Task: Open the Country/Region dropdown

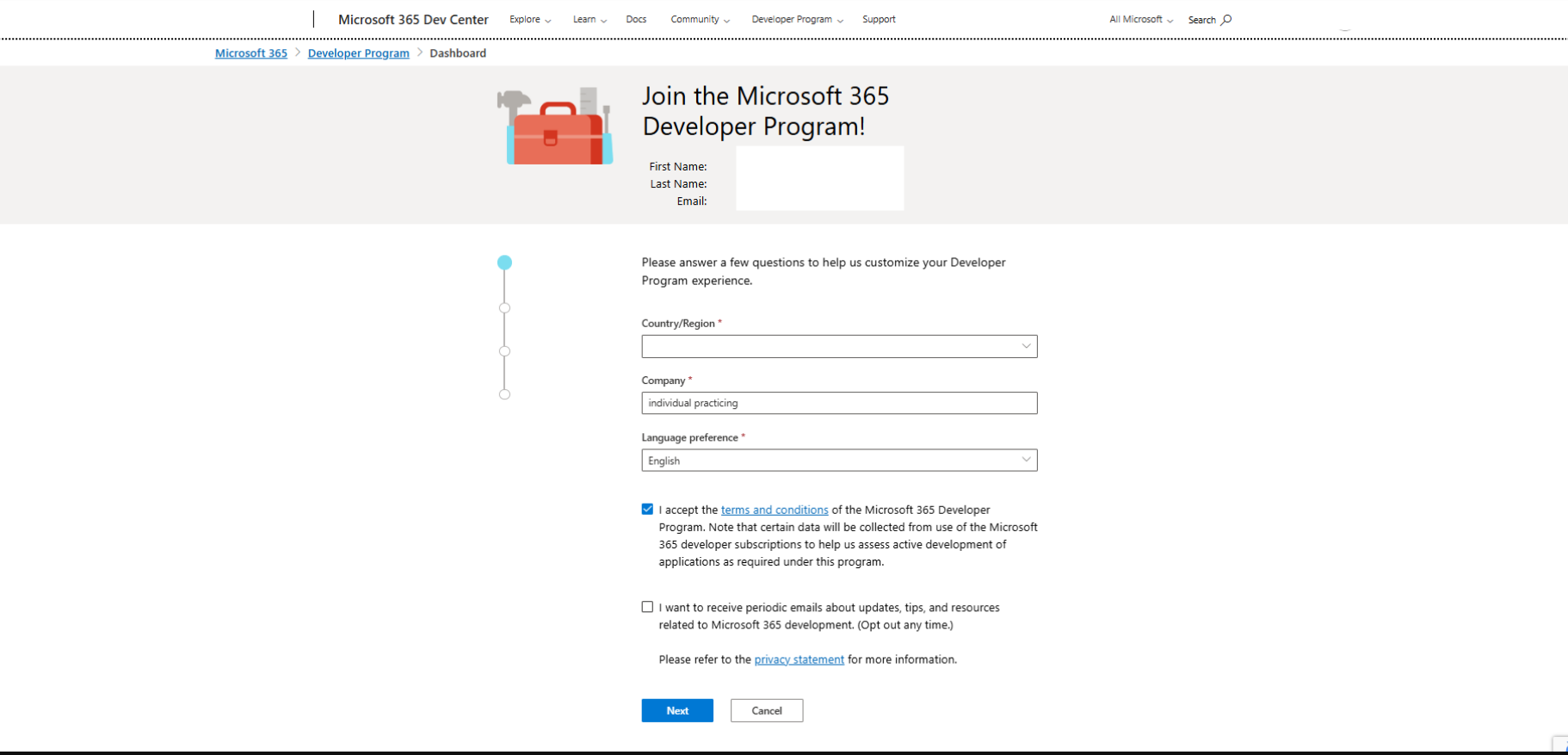Action: [x=839, y=346]
